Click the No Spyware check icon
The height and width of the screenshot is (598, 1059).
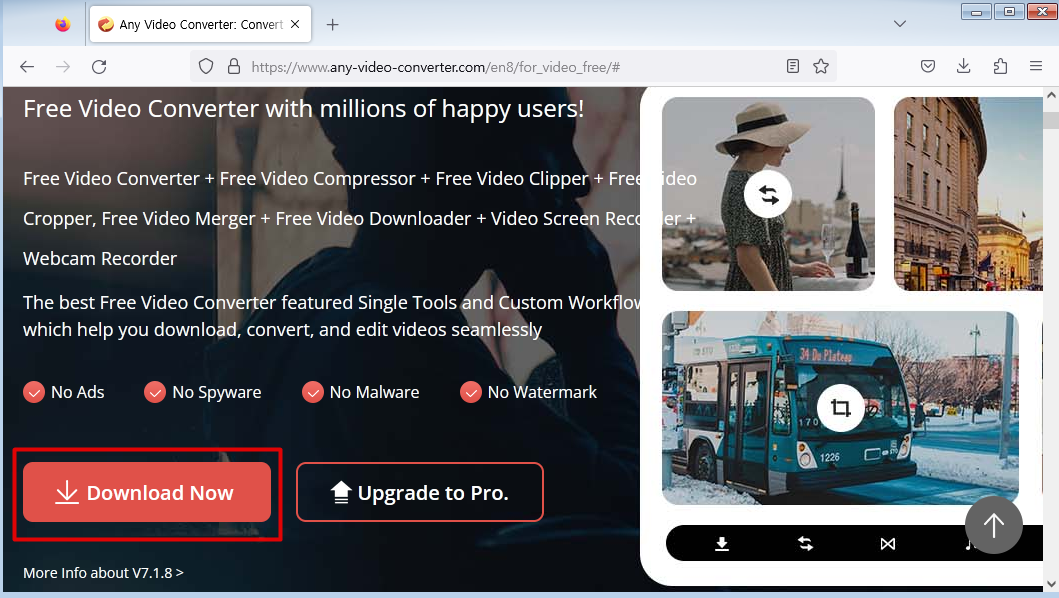coord(155,392)
